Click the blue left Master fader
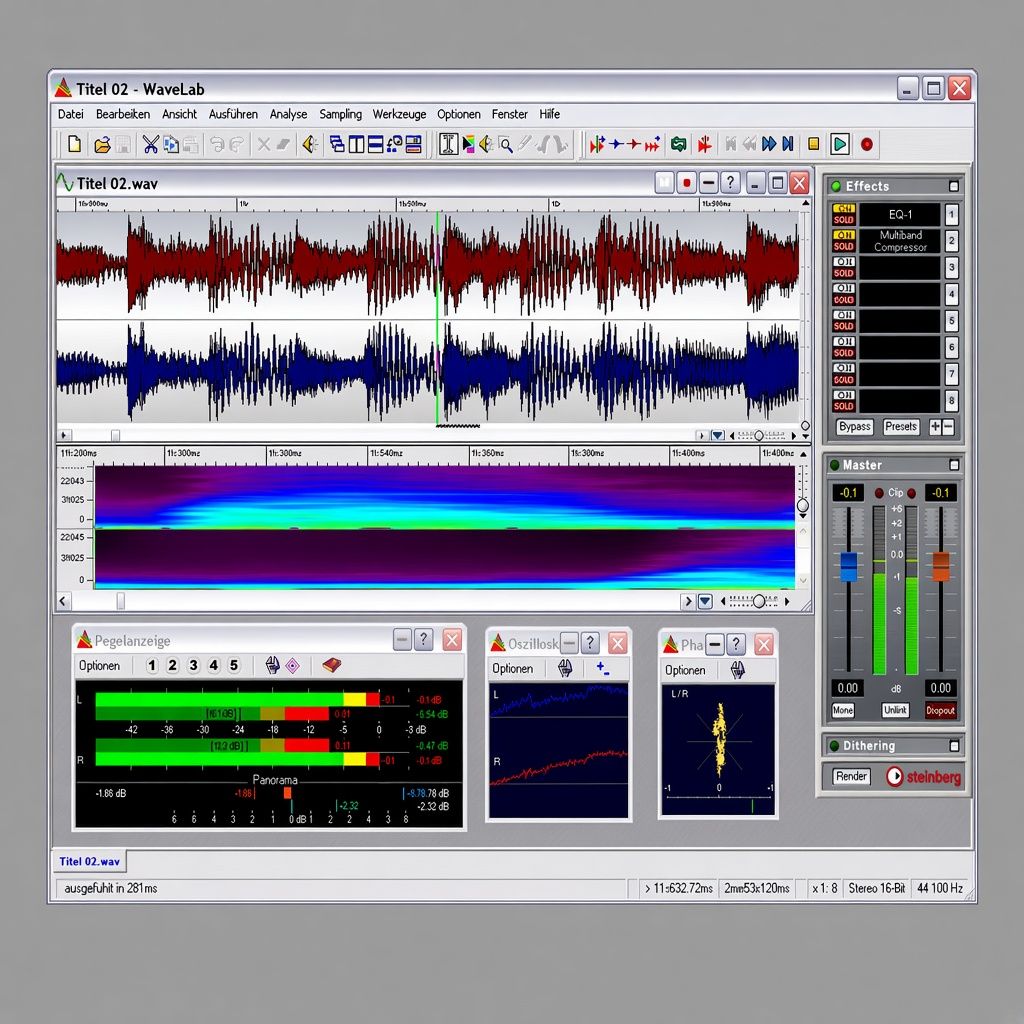Screen dimensions: 1024x1024 coord(848,567)
